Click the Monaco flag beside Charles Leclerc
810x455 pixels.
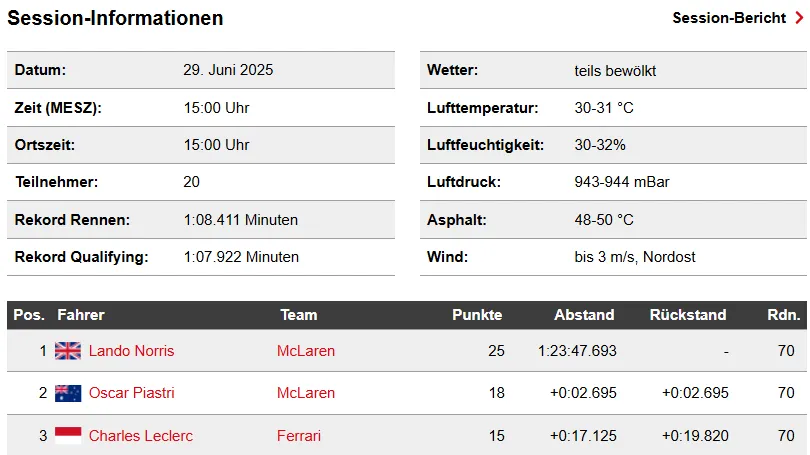click(x=68, y=435)
